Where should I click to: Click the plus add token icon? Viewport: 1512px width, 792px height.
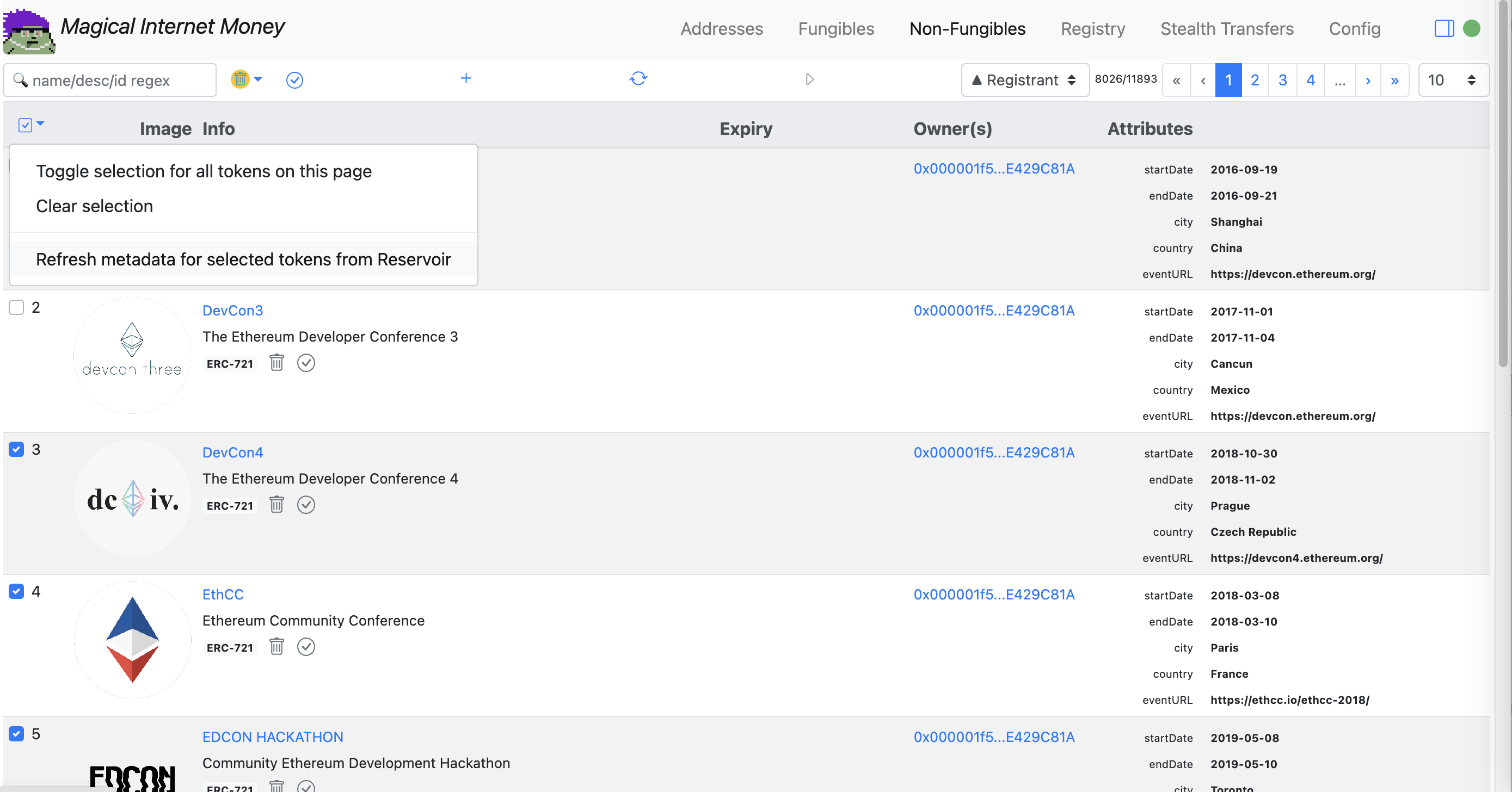pos(465,79)
